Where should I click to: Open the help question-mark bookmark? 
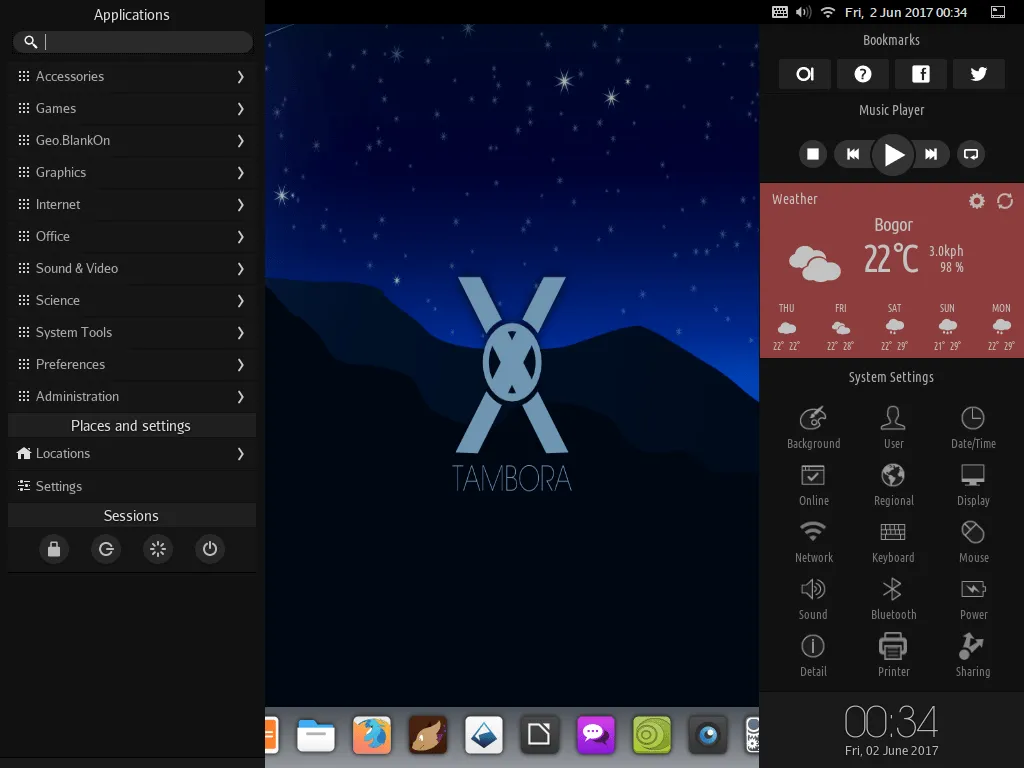[x=863, y=74]
